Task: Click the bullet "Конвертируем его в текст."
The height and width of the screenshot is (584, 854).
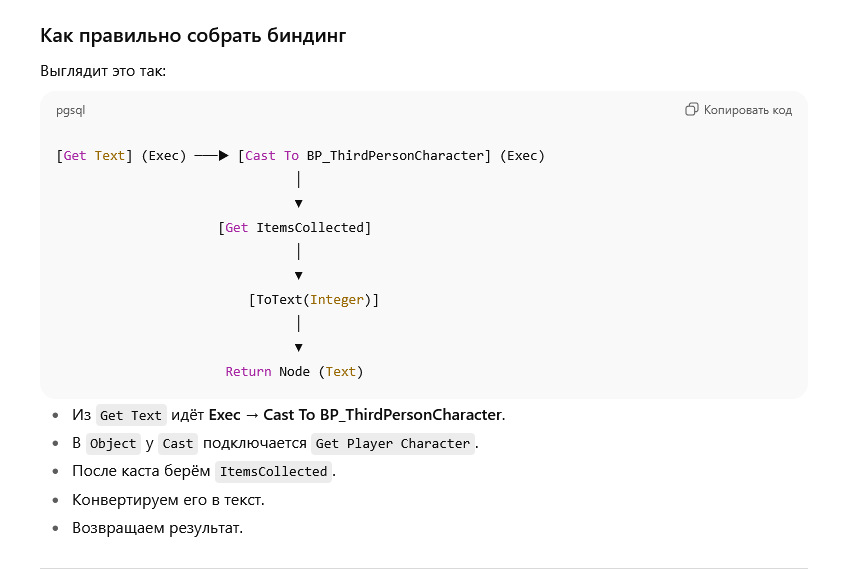Action: click(168, 499)
